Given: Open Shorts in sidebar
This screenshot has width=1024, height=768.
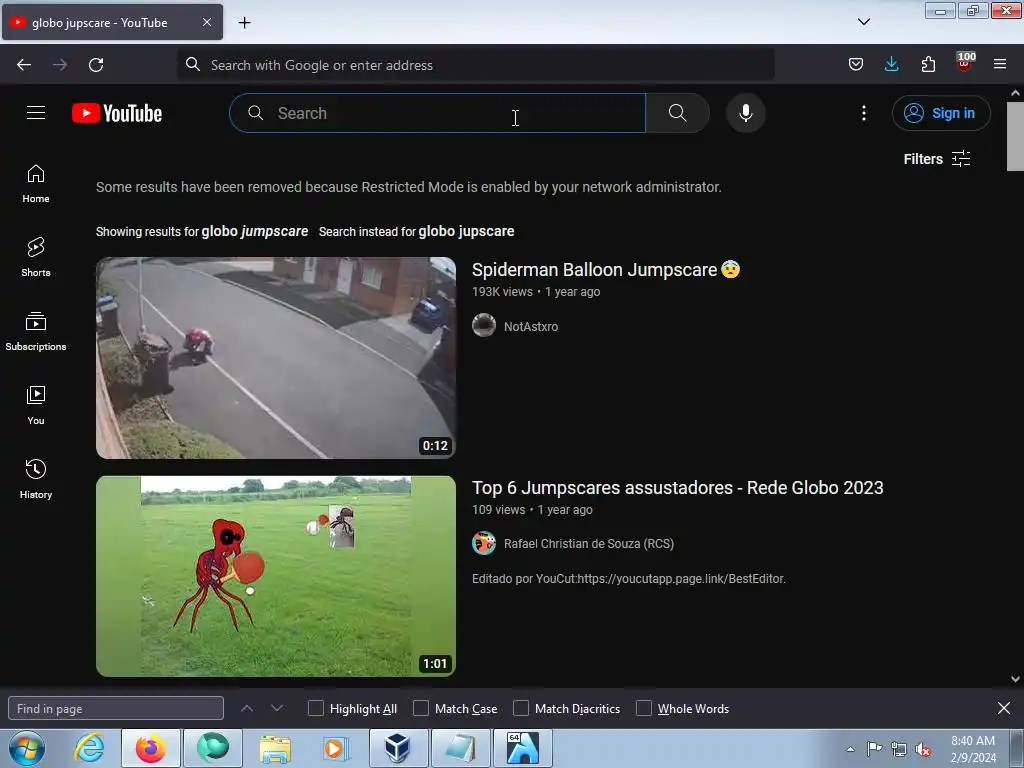Looking at the screenshot, I should click(x=36, y=257).
